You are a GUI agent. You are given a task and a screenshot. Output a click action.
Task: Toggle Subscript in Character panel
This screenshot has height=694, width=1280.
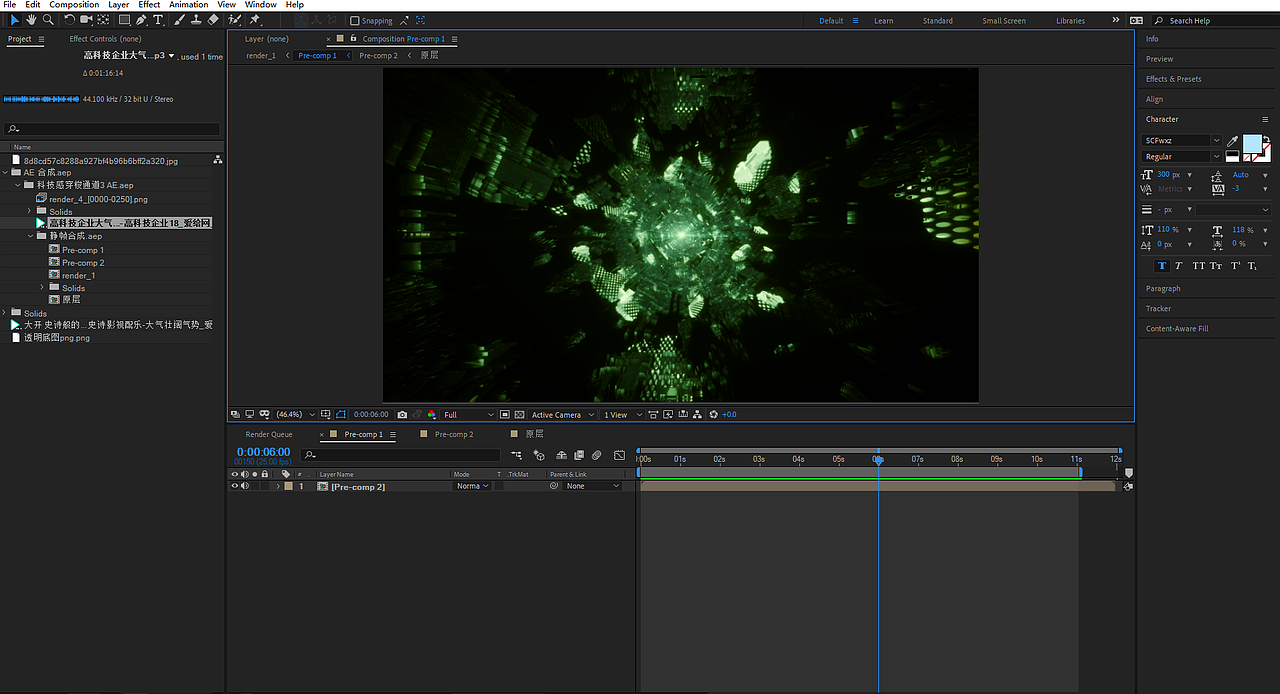point(1252,266)
